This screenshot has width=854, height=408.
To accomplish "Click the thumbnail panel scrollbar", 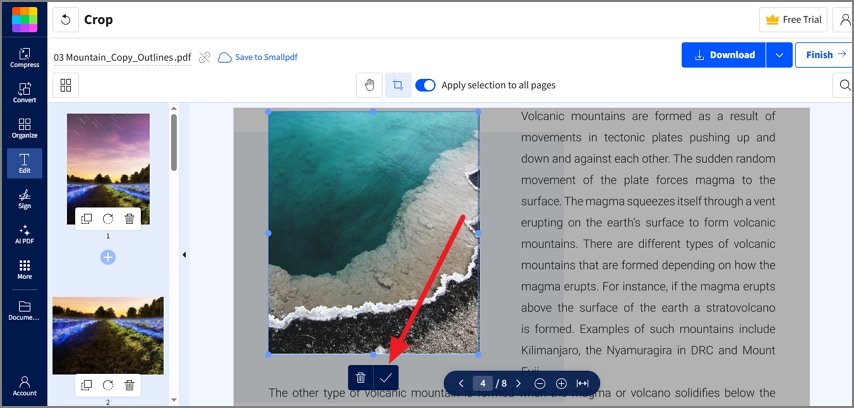I will (x=174, y=142).
